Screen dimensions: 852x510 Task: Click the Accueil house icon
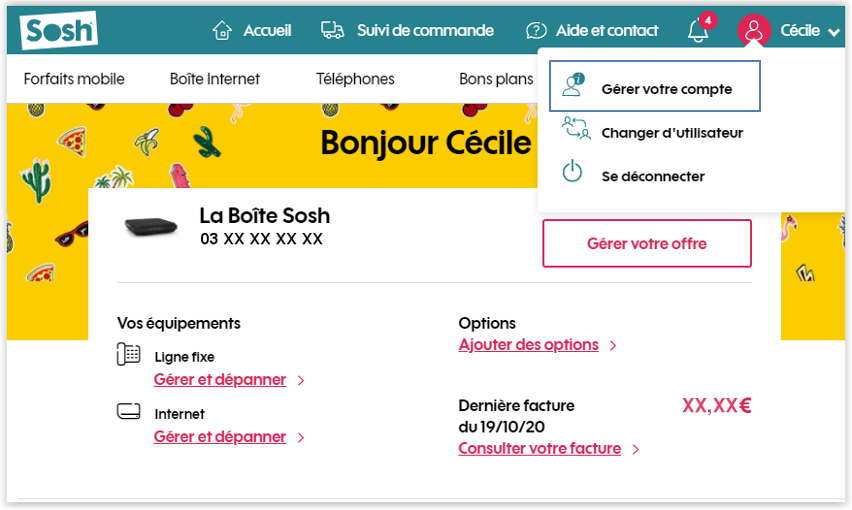click(222, 31)
